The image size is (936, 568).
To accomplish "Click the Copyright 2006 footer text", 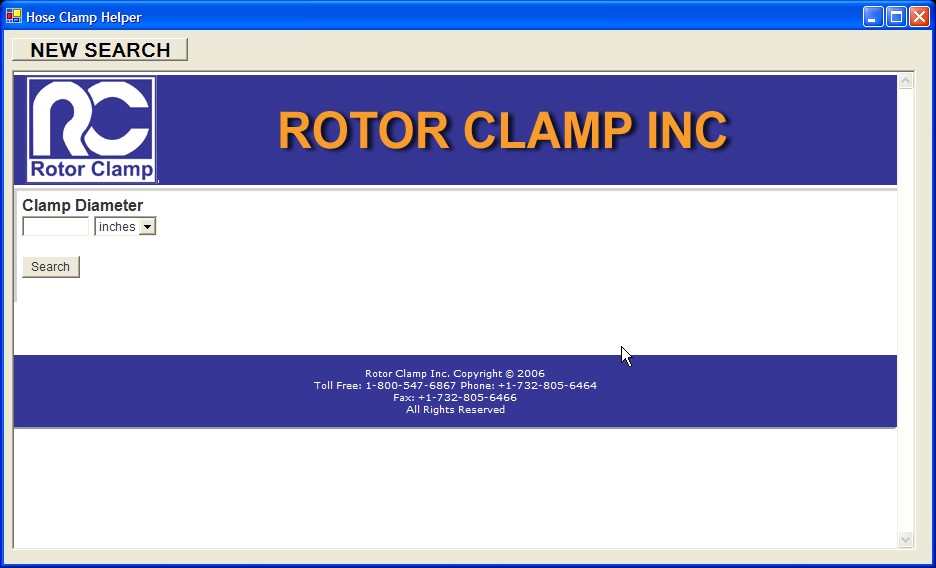I will coord(455,373).
